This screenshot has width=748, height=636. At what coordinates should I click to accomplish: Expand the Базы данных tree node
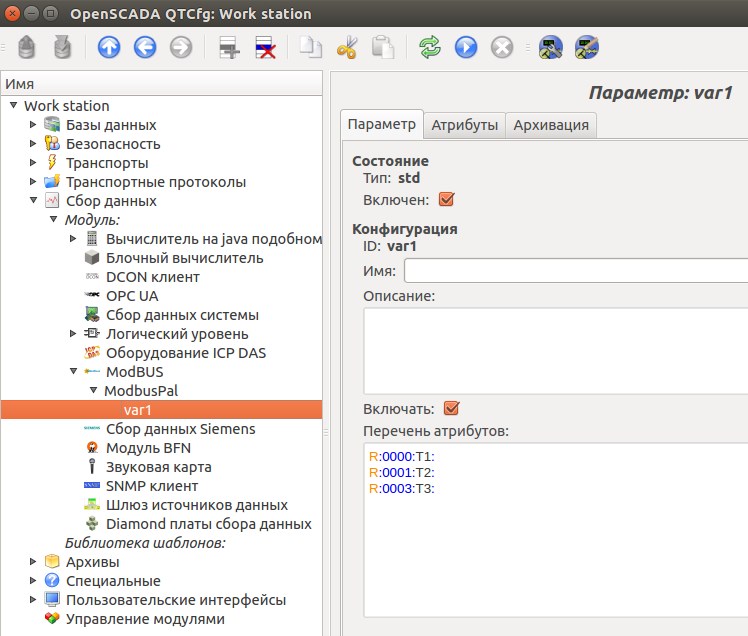[33, 125]
